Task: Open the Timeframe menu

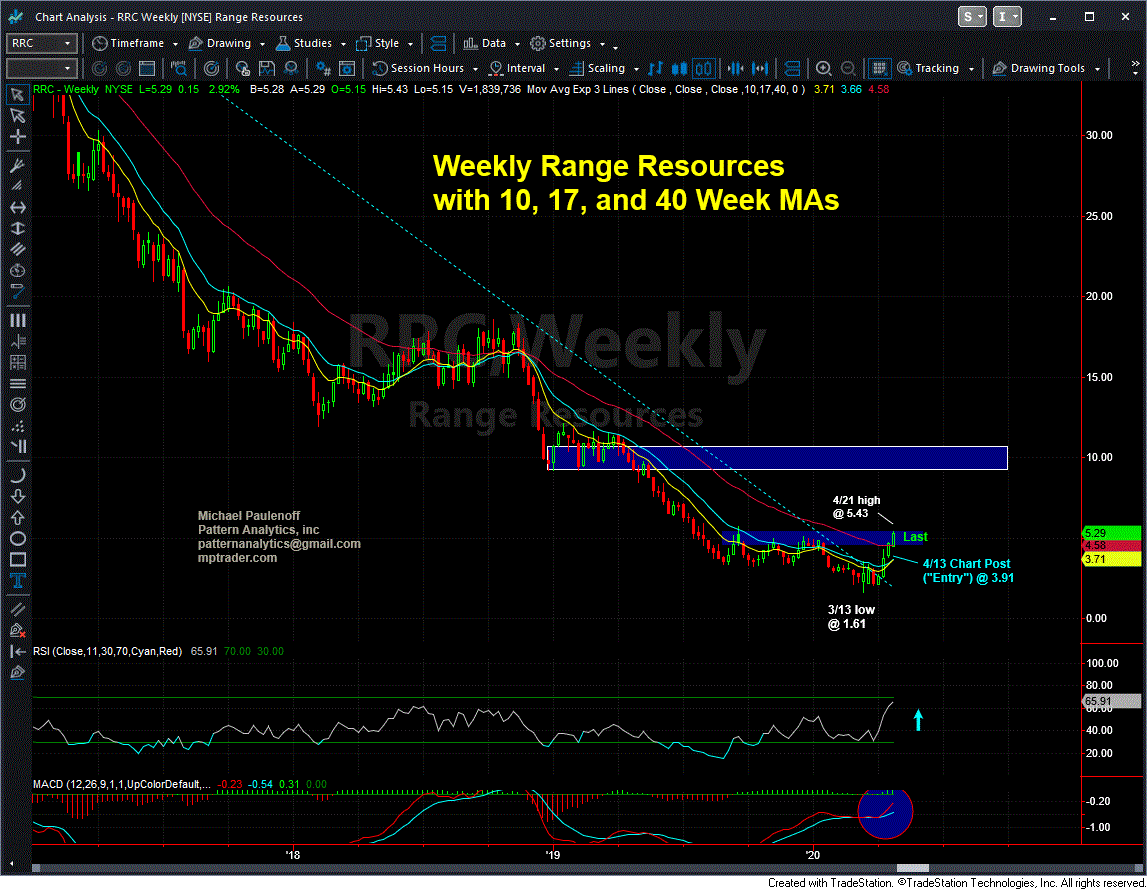Action: 128,44
